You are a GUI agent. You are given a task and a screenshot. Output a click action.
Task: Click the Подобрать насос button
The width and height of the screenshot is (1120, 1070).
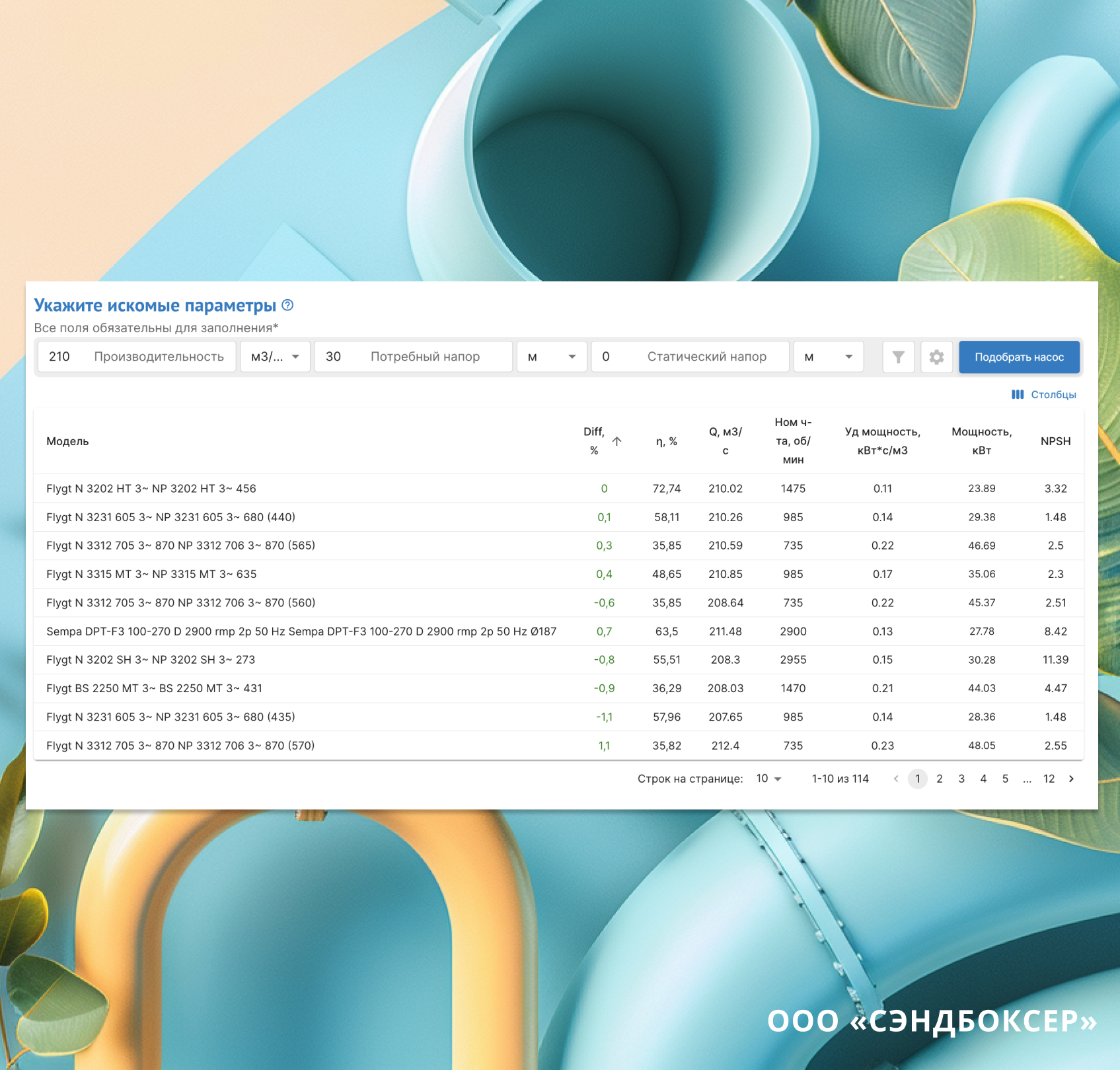(1019, 357)
